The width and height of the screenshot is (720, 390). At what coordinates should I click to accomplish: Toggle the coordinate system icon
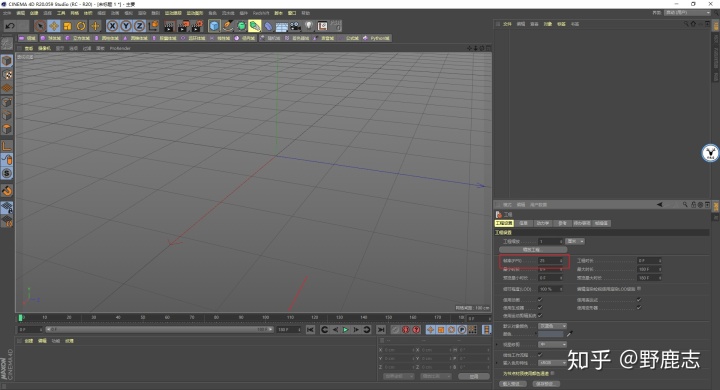click(x=153, y=26)
